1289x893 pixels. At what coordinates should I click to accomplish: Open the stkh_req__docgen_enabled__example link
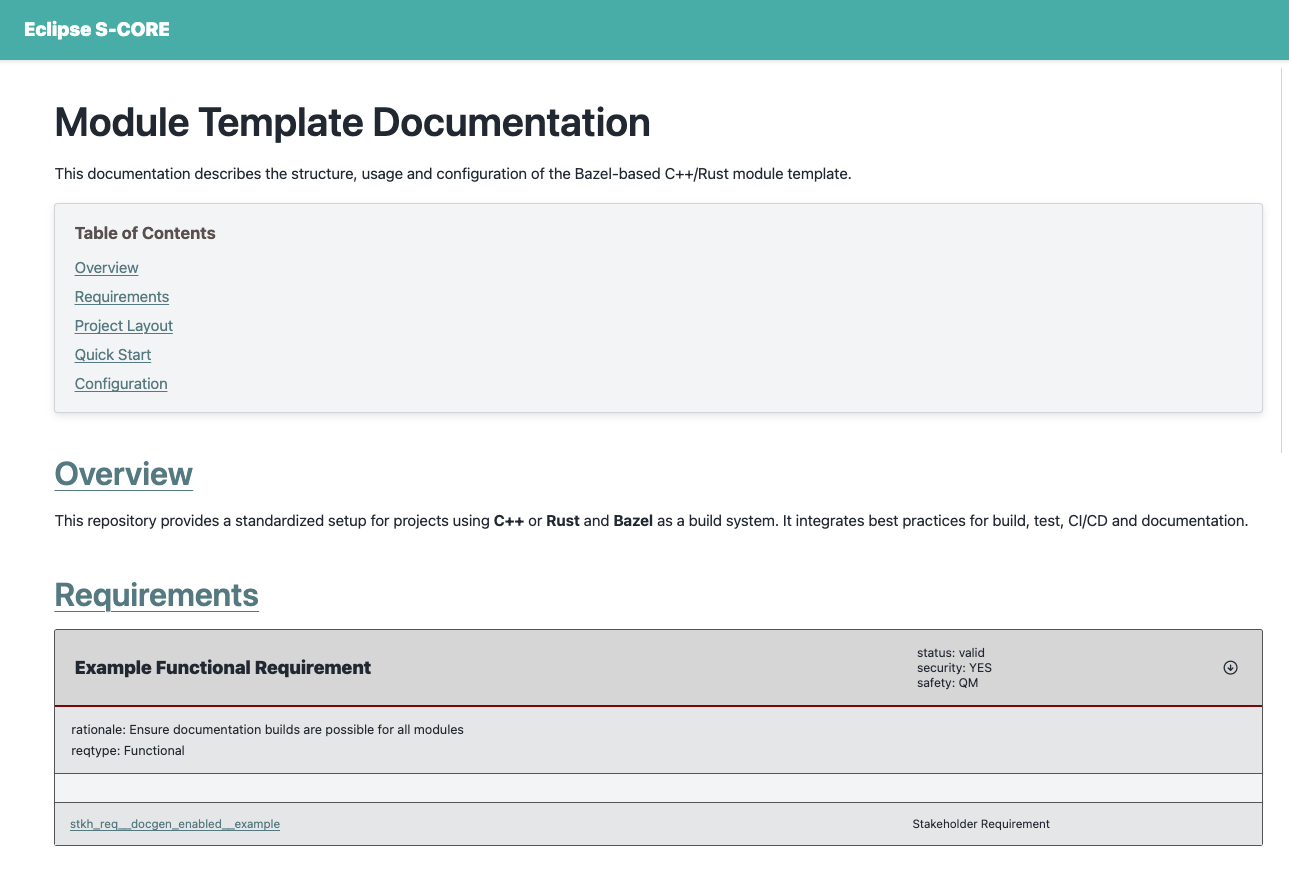coord(175,824)
